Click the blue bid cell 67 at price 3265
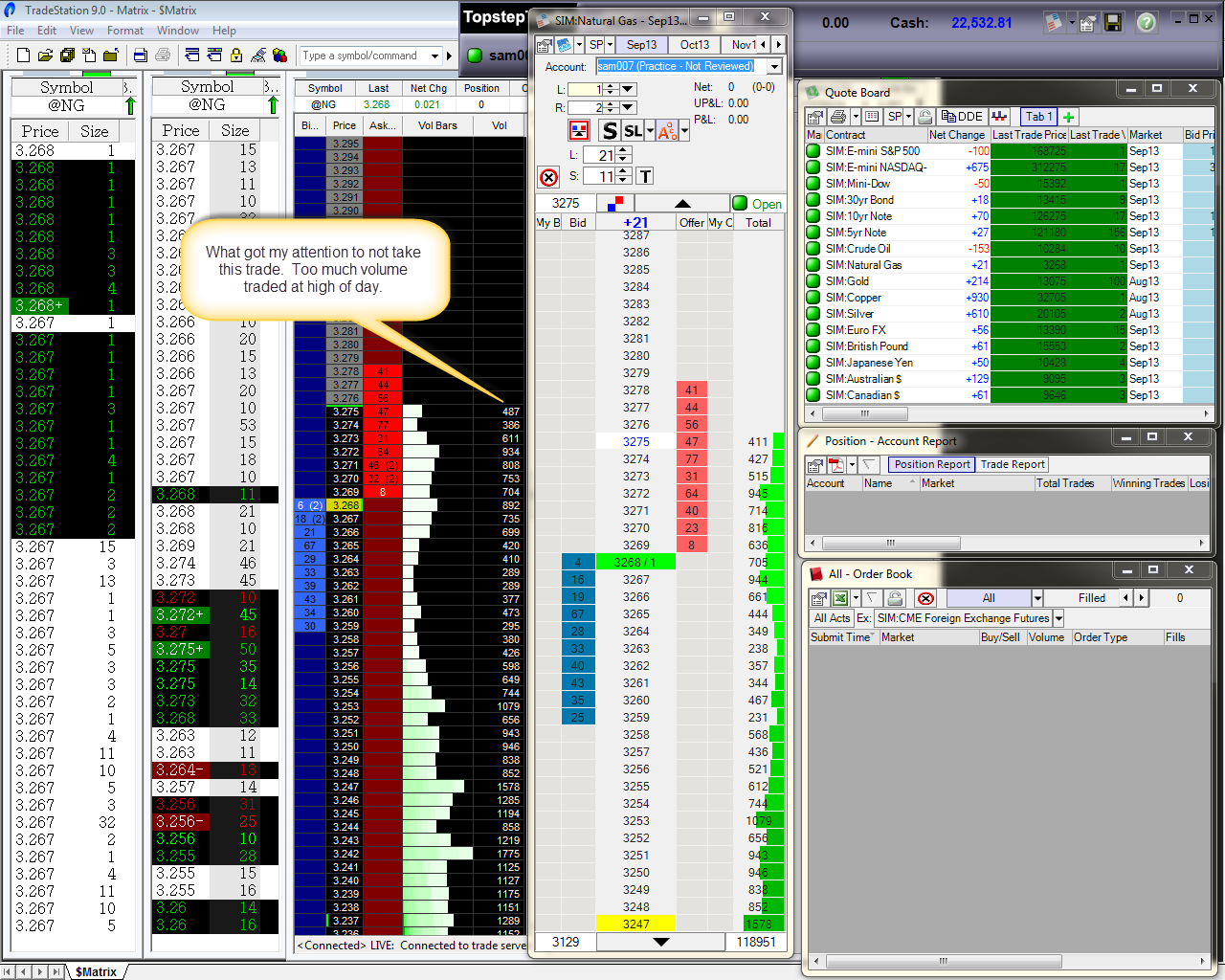The image size is (1225, 980). coord(577,614)
